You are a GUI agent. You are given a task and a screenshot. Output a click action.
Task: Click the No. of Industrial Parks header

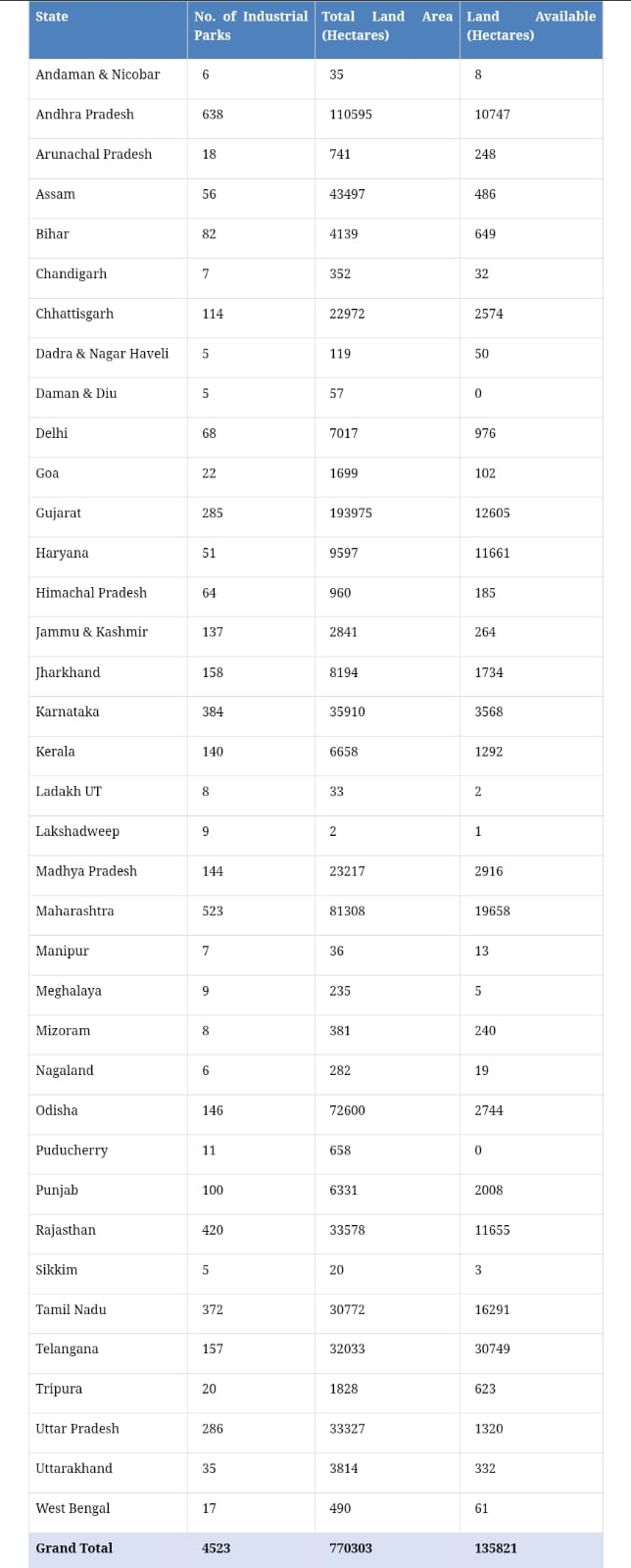click(250, 25)
